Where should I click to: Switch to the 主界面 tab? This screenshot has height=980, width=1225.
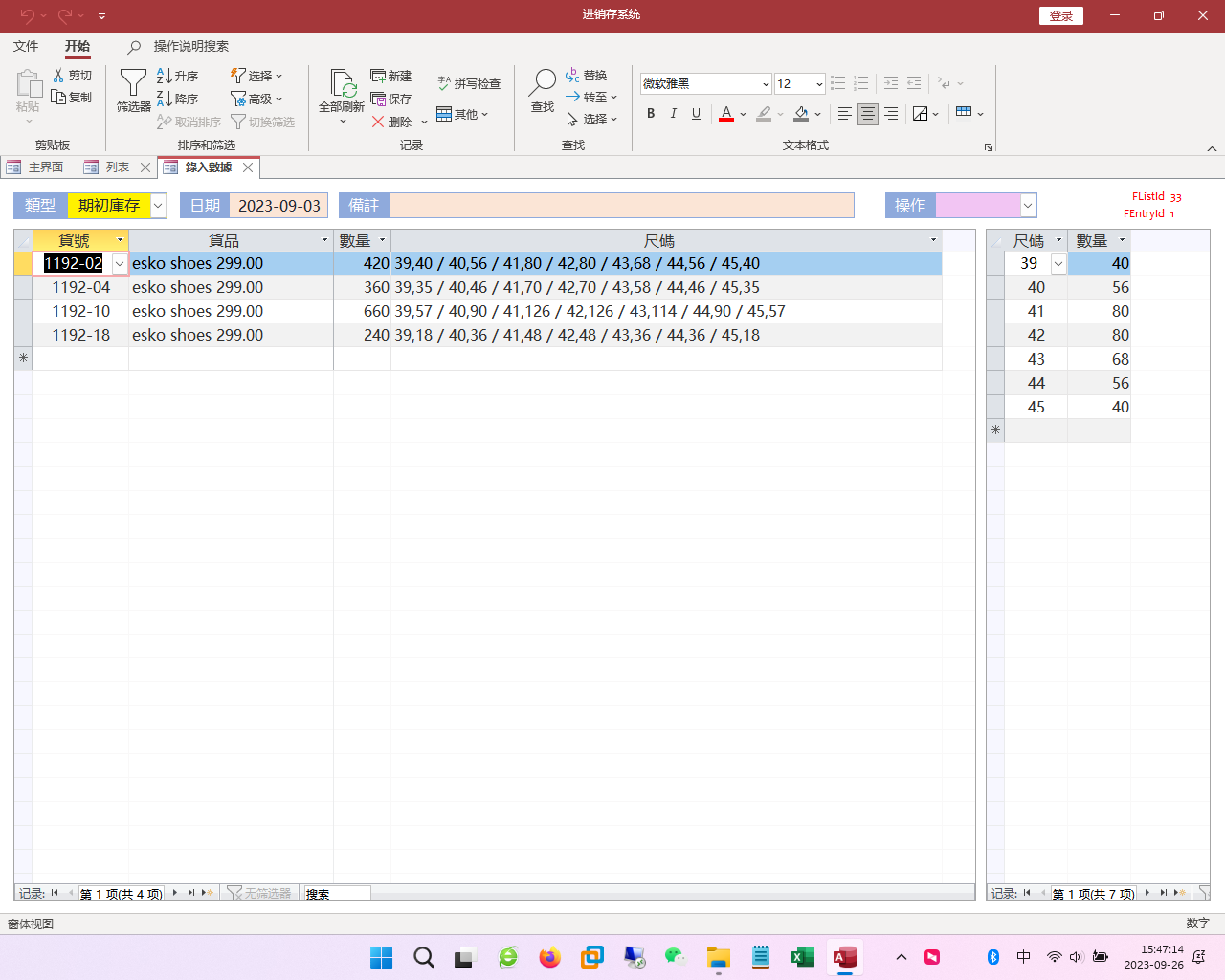click(36, 167)
